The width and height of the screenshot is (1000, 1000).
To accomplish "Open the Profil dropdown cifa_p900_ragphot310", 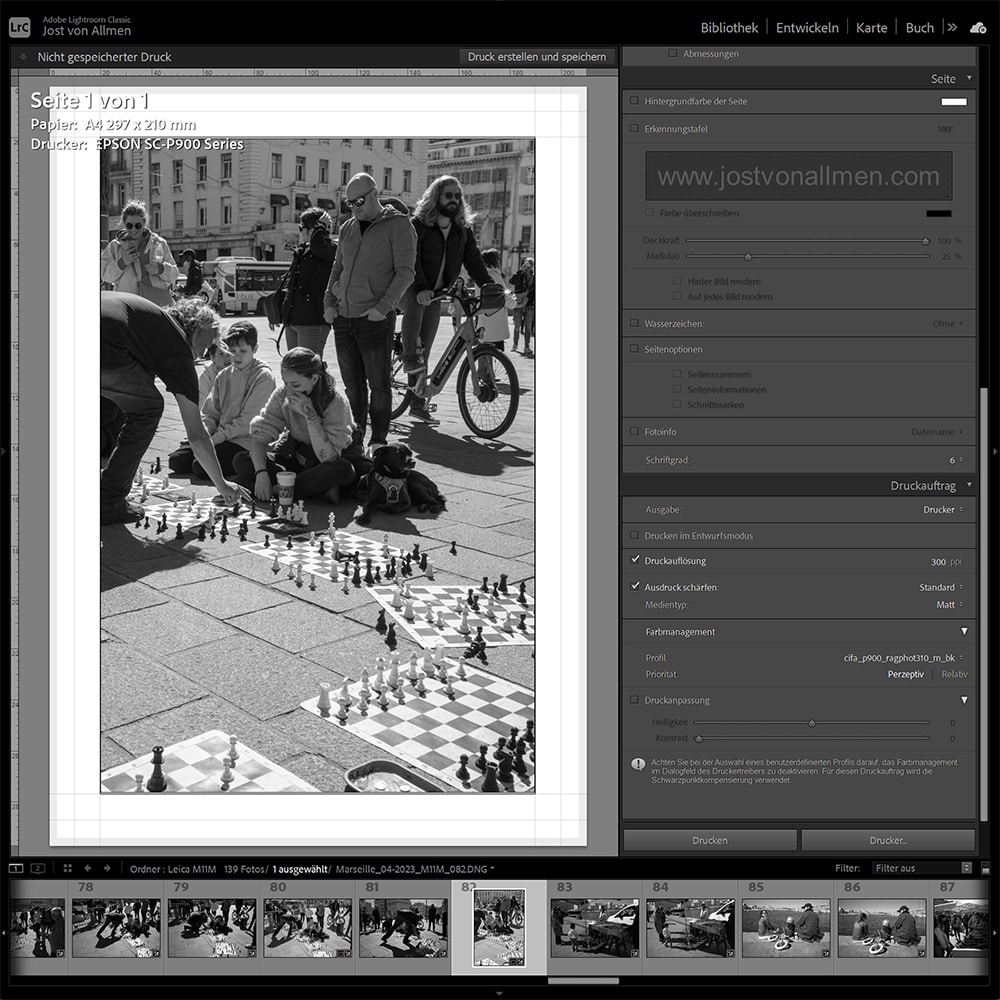I will pyautogui.click(x=903, y=658).
